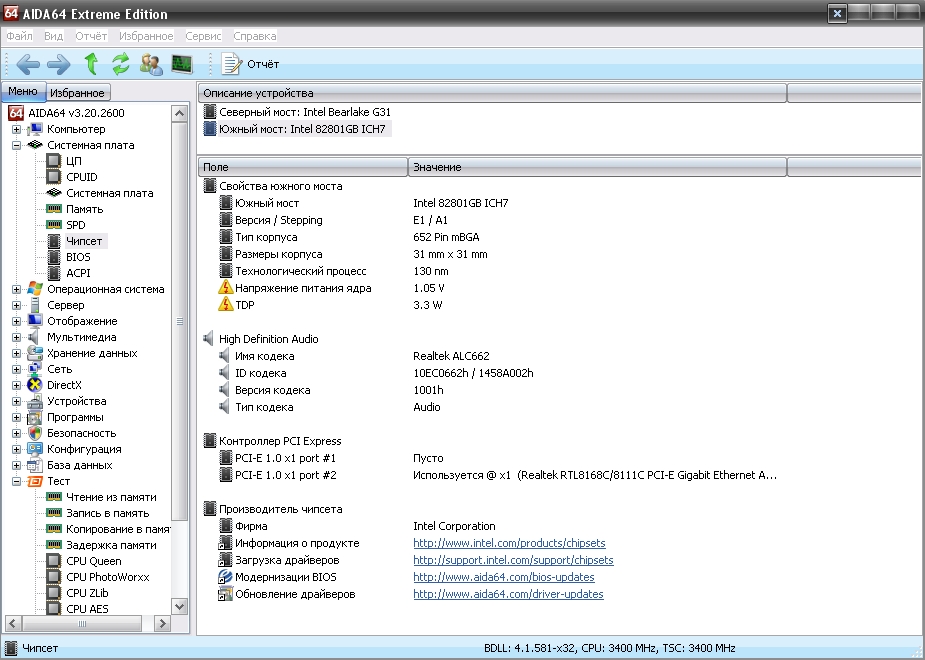
Task: Expand the Компьютер tree node
Action: coord(17,129)
